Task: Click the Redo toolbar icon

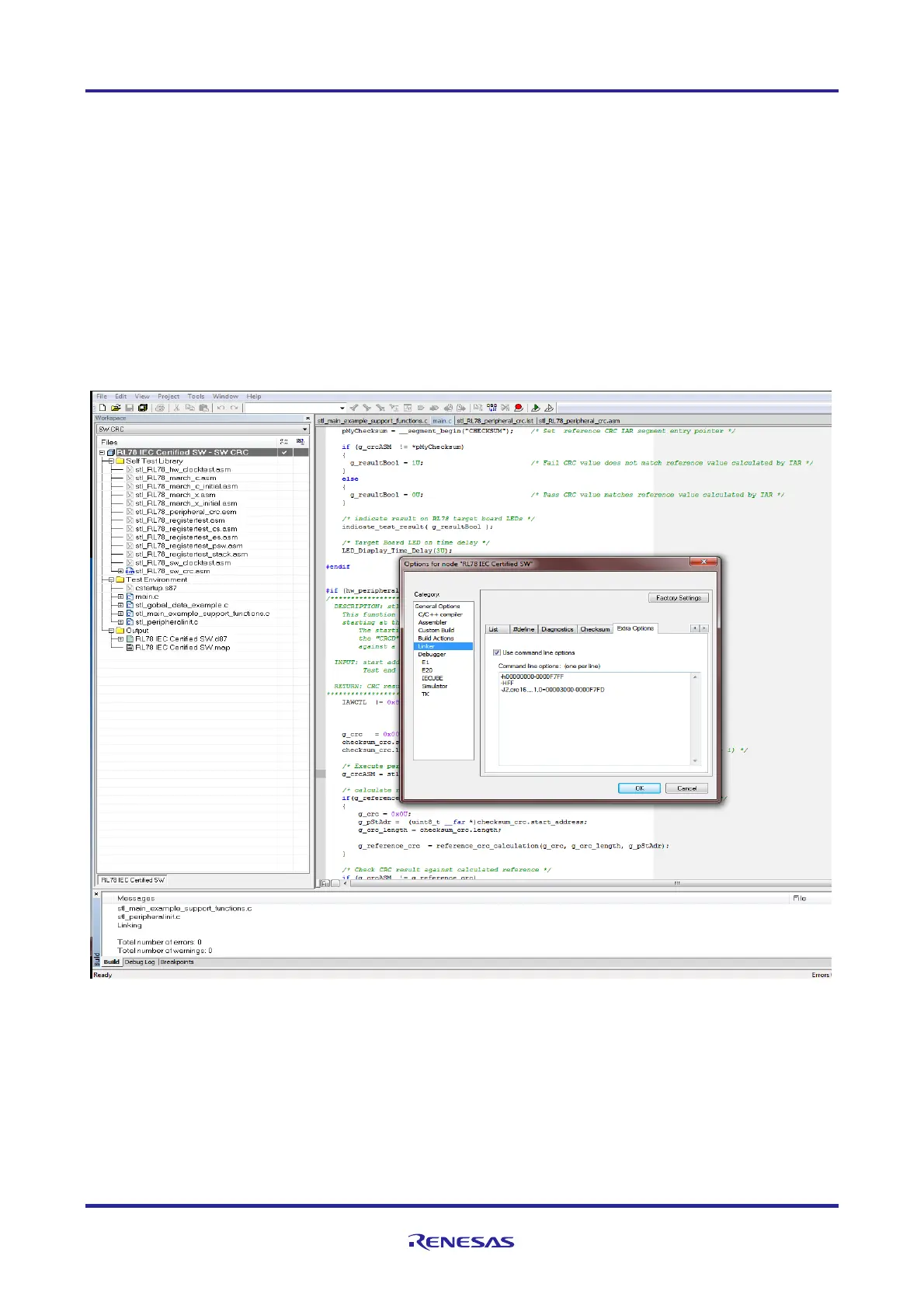Action: click(x=234, y=408)
